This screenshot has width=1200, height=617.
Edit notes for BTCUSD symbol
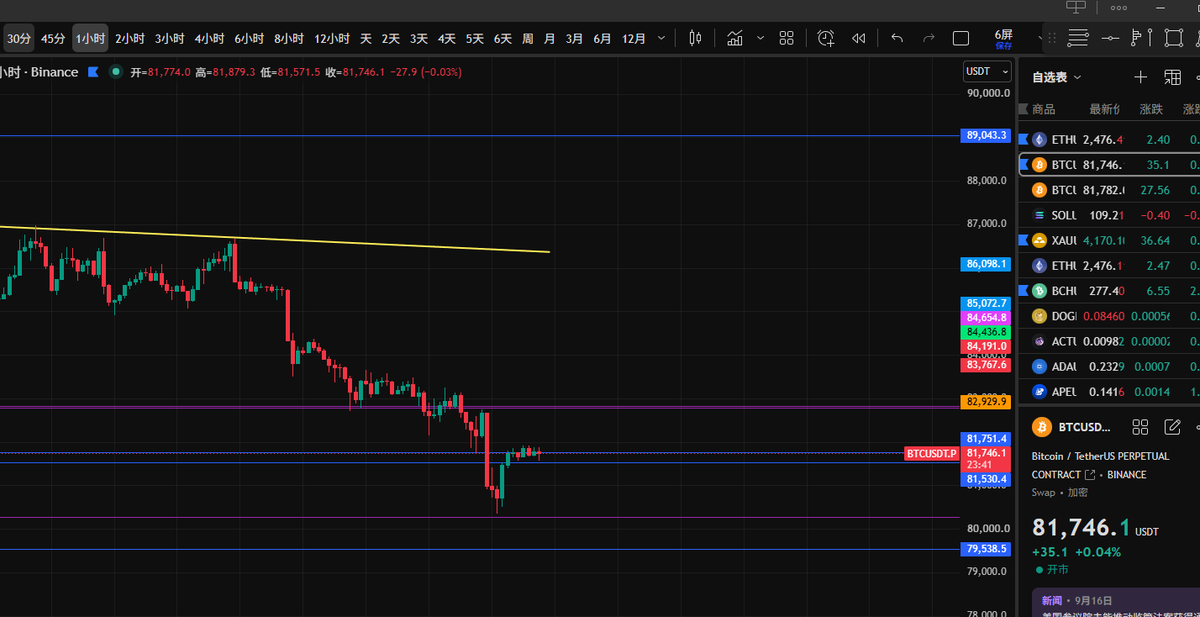click(x=1173, y=427)
